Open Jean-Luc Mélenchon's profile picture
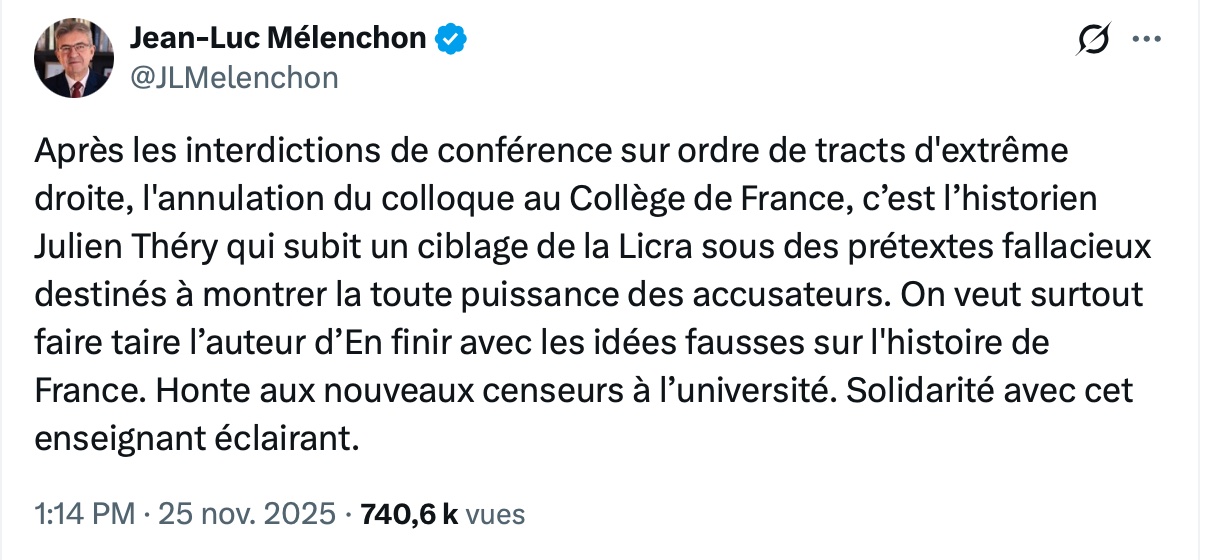The width and height of the screenshot is (1212, 560). click(73, 59)
